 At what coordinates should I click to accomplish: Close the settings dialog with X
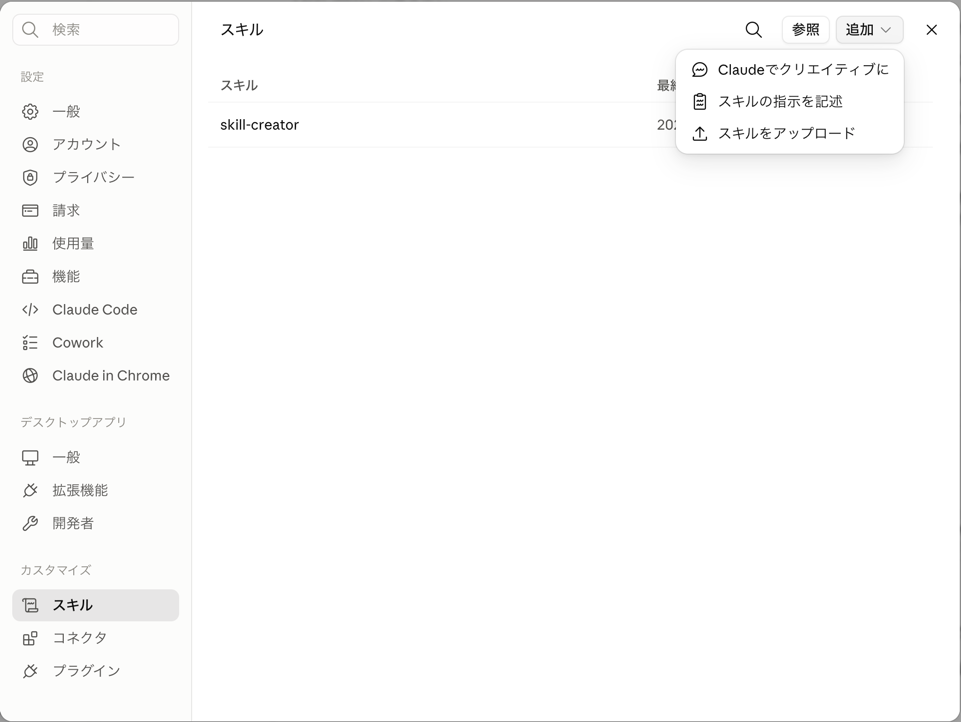932,29
